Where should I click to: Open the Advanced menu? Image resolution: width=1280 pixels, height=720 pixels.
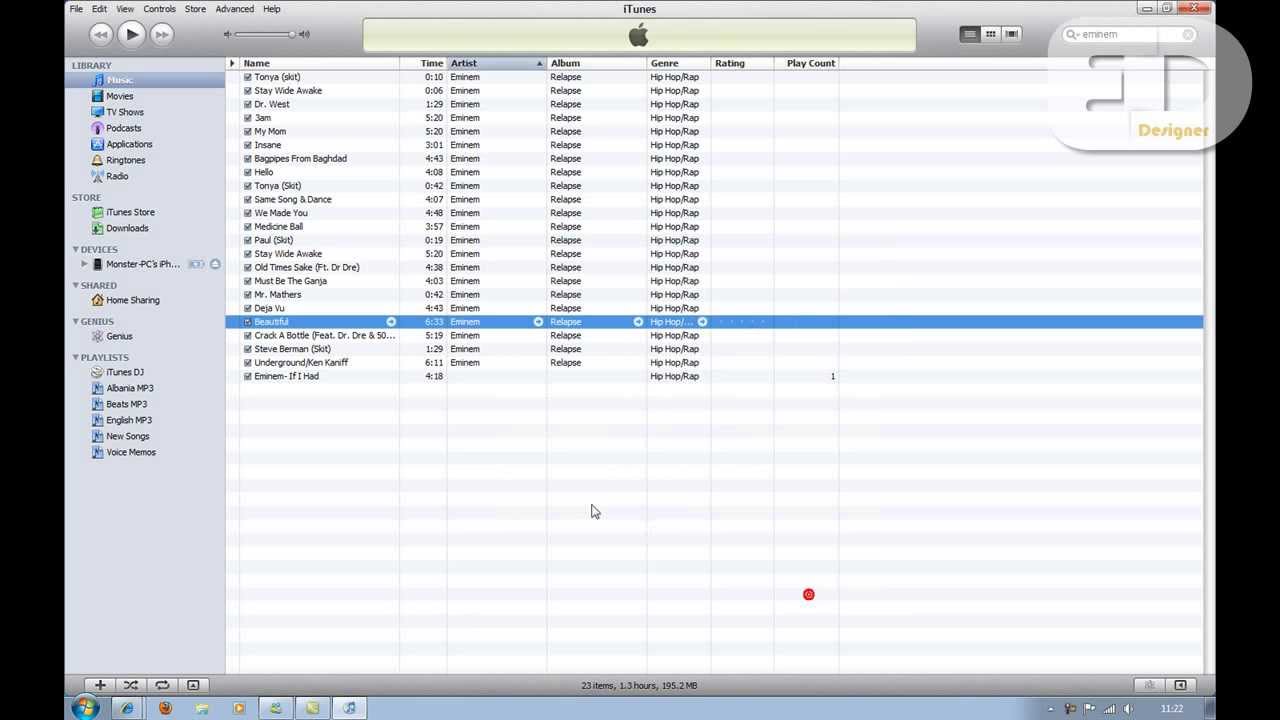pyautogui.click(x=235, y=9)
